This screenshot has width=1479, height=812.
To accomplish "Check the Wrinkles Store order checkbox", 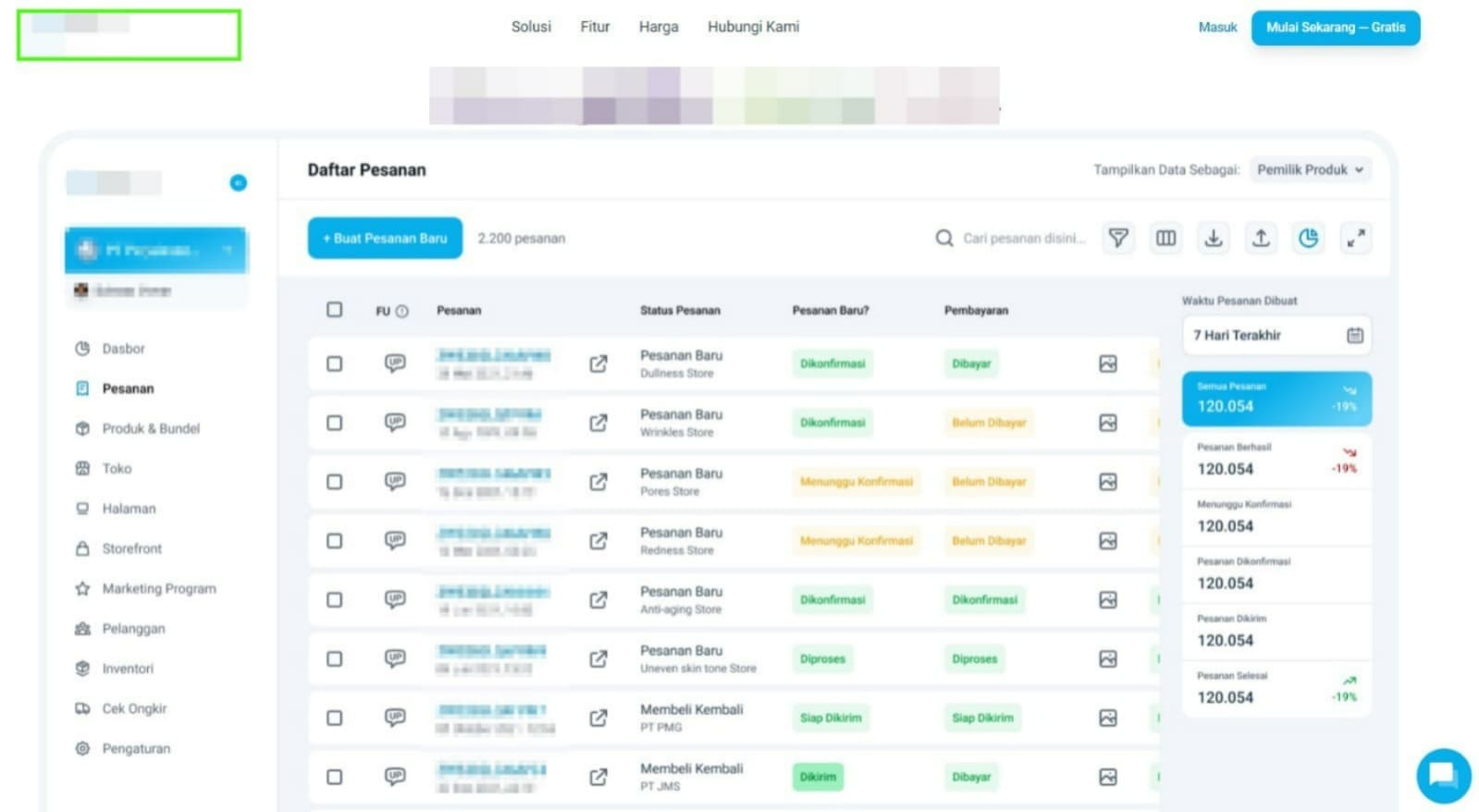I will click(335, 423).
